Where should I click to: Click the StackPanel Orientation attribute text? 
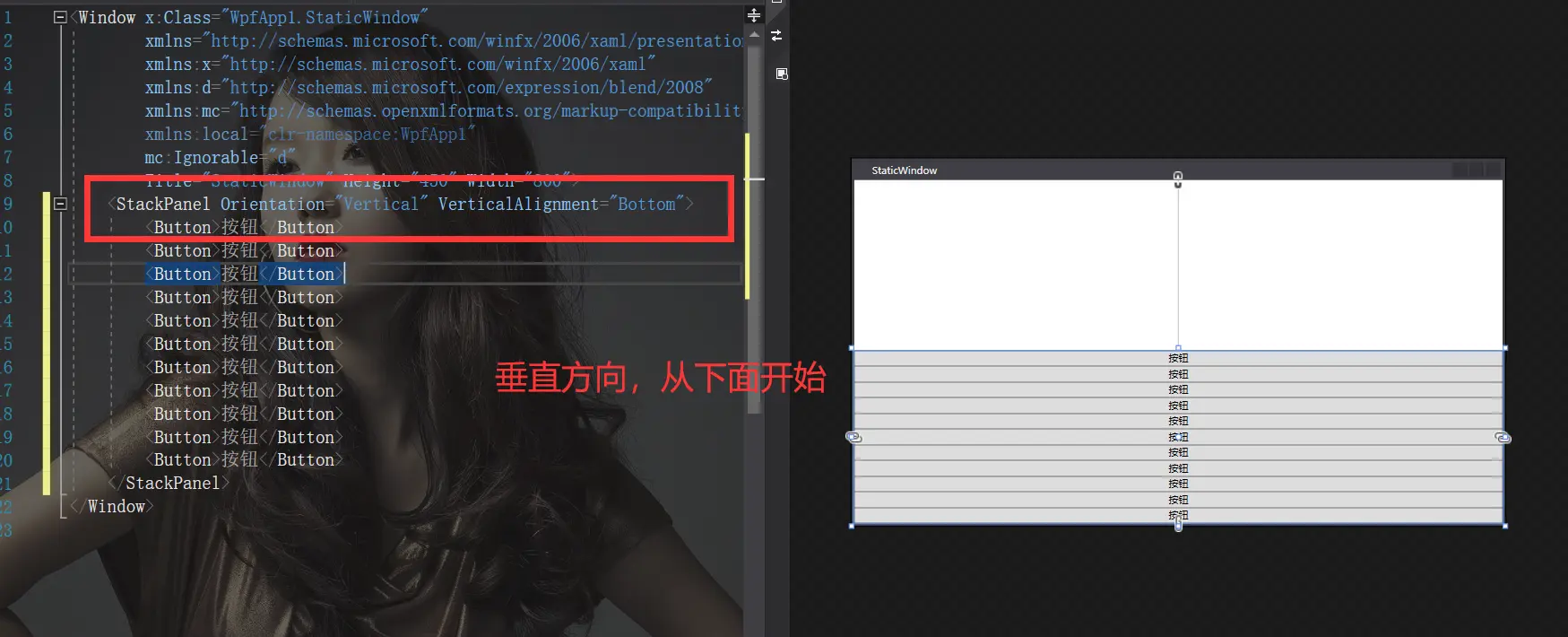tap(325, 204)
